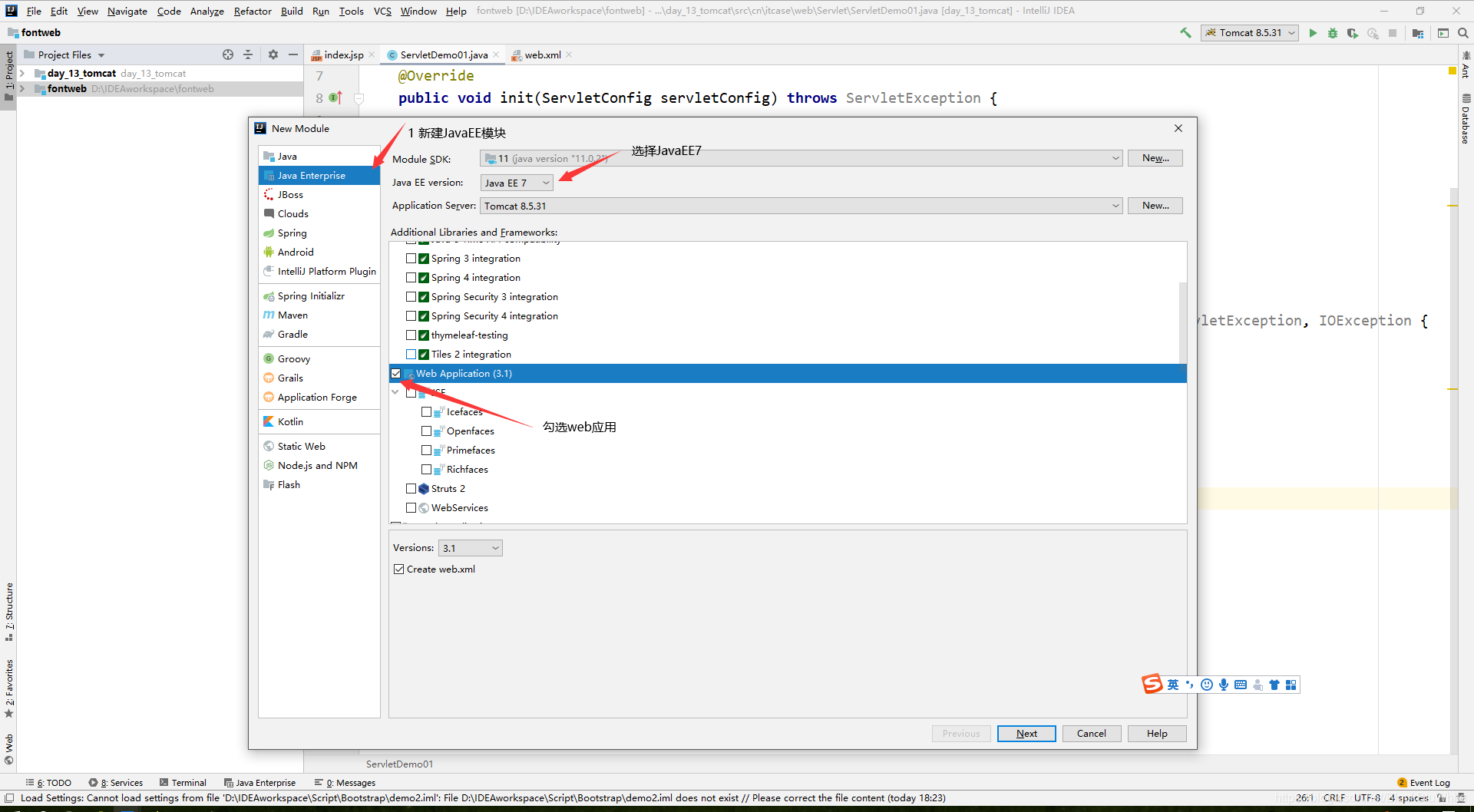Click the Build project hammer icon
The width and height of the screenshot is (1474, 812).
(1185, 33)
